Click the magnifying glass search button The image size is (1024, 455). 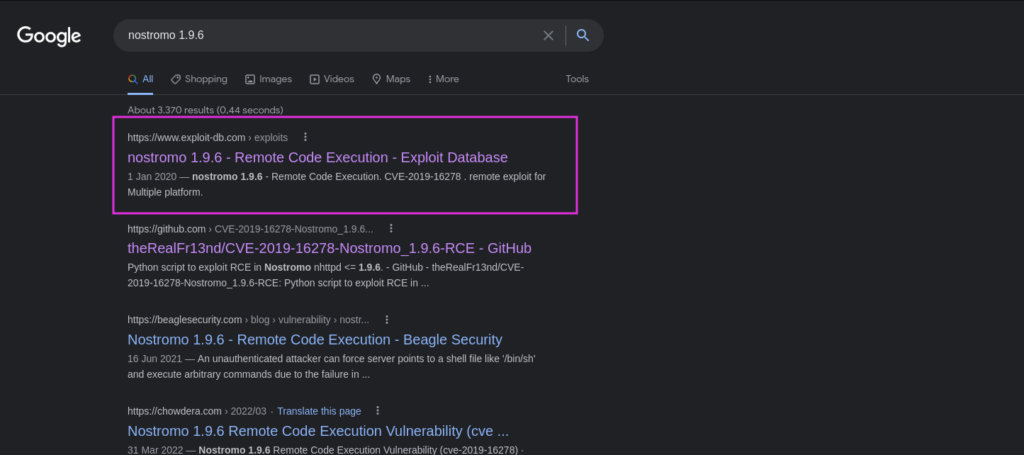click(583, 36)
